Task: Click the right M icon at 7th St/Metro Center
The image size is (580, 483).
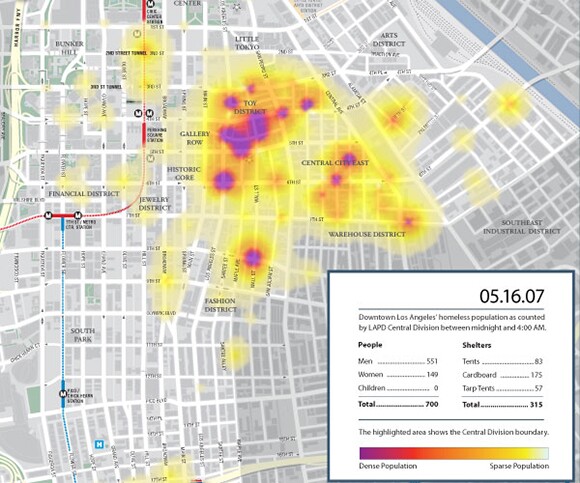Action: point(78,215)
